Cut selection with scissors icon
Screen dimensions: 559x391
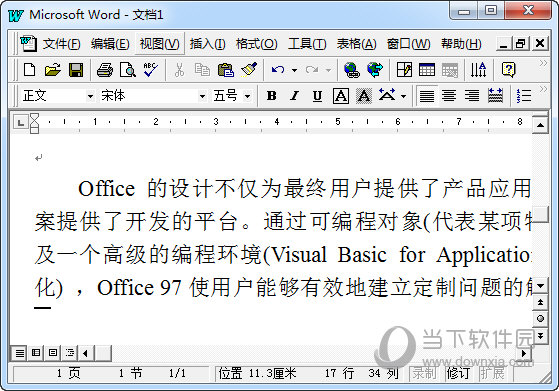click(x=179, y=70)
